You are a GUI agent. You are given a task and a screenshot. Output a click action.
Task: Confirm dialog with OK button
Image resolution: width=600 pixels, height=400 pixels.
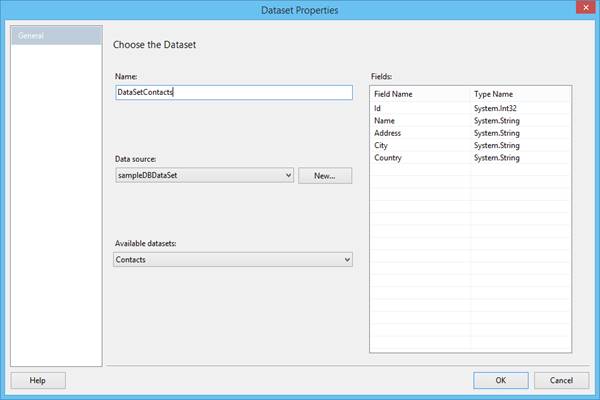tap(500, 380)
